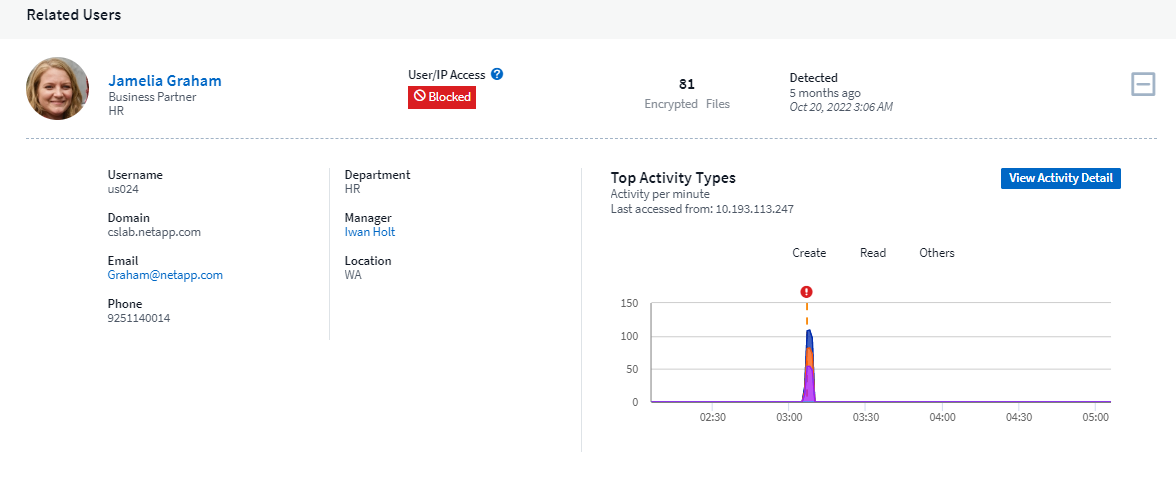Click the red Blocked status badge
The width and height of the screenshot is (1176, 481).
442,97
